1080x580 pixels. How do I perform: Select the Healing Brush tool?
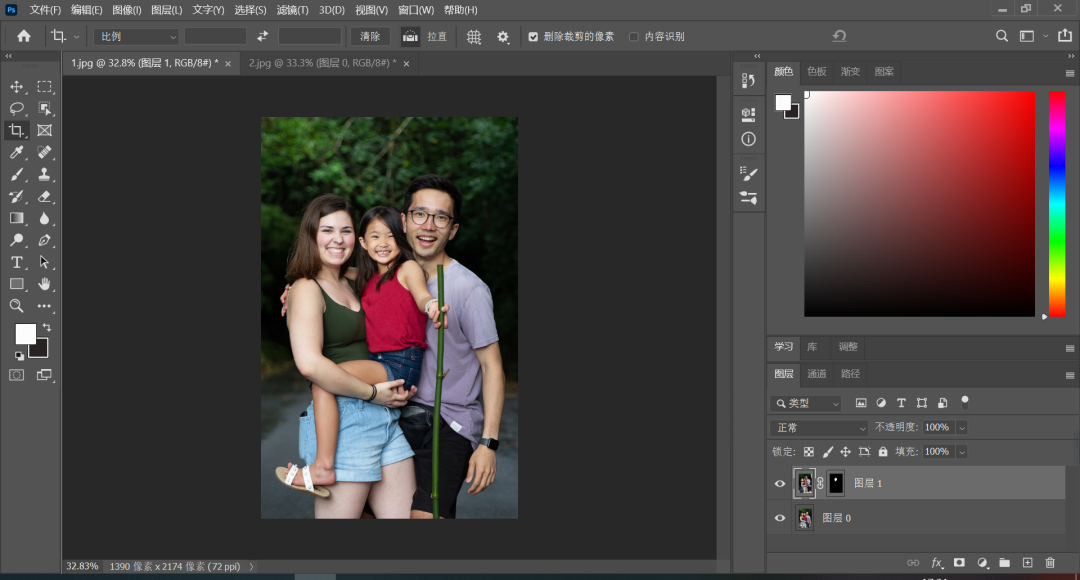pos(45,152)
